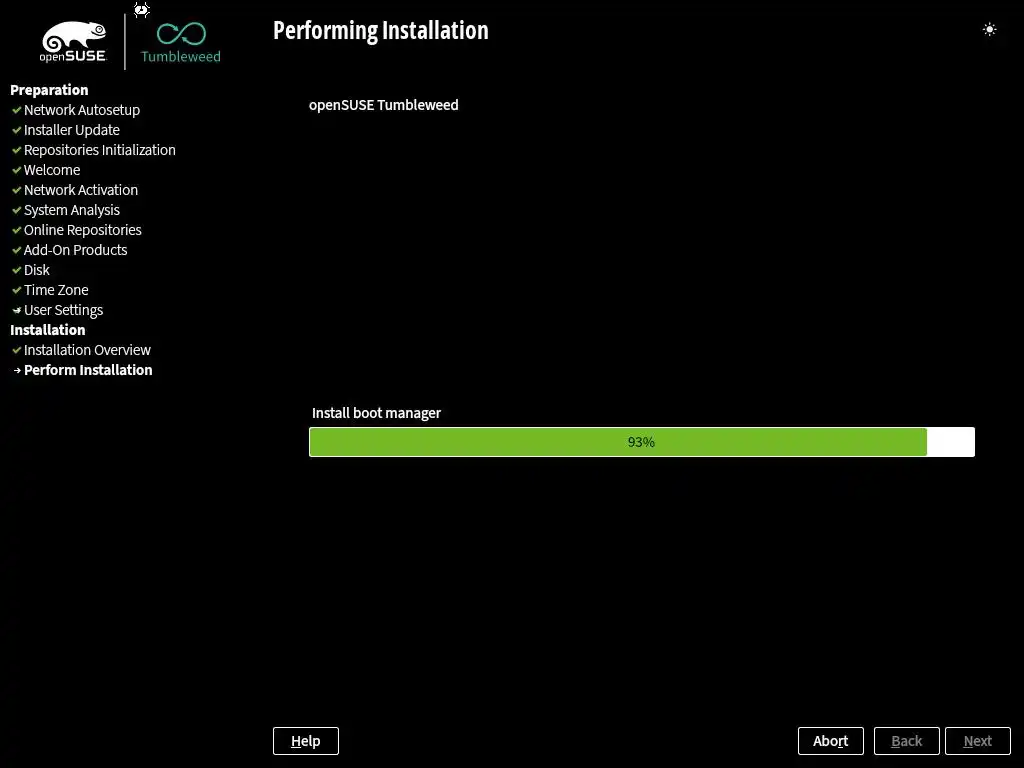Click the checkmark beside Repositories Initialization
This screenshot has height=768, width=1024.
click(17, 150)
